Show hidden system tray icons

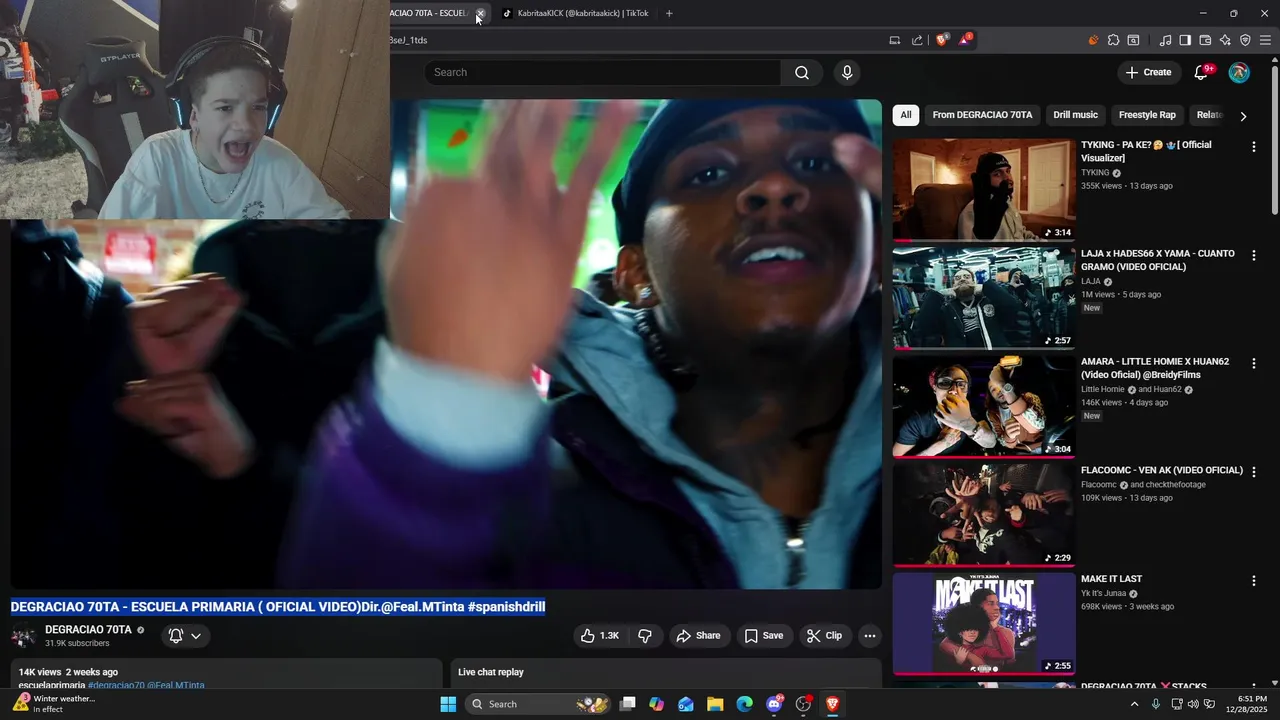1134,704
